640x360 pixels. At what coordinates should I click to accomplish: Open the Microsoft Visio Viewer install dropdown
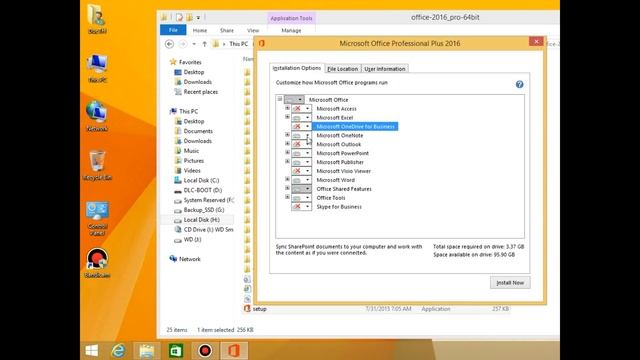point(302,171)
